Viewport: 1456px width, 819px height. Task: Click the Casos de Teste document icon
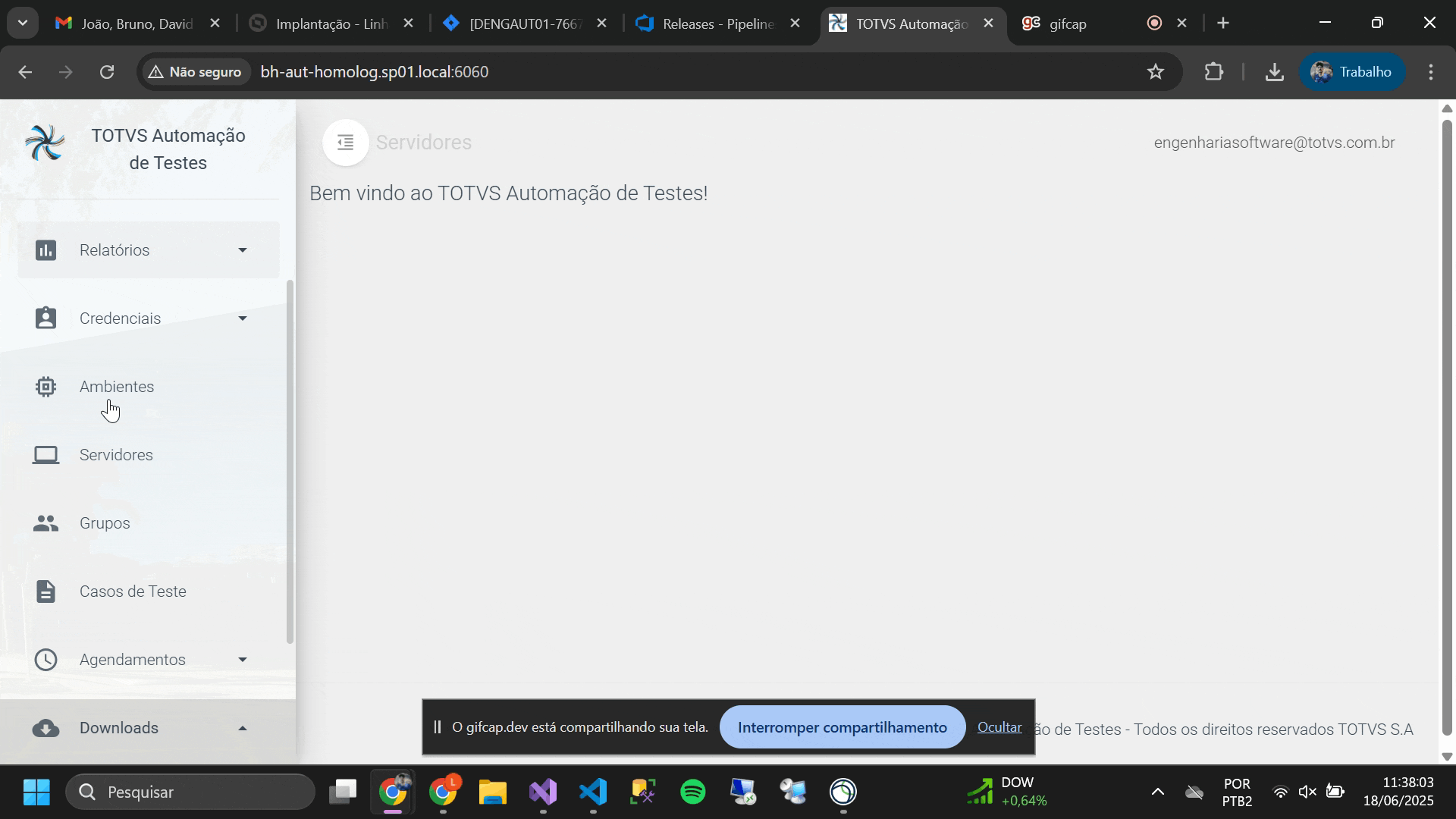(45, 591)
